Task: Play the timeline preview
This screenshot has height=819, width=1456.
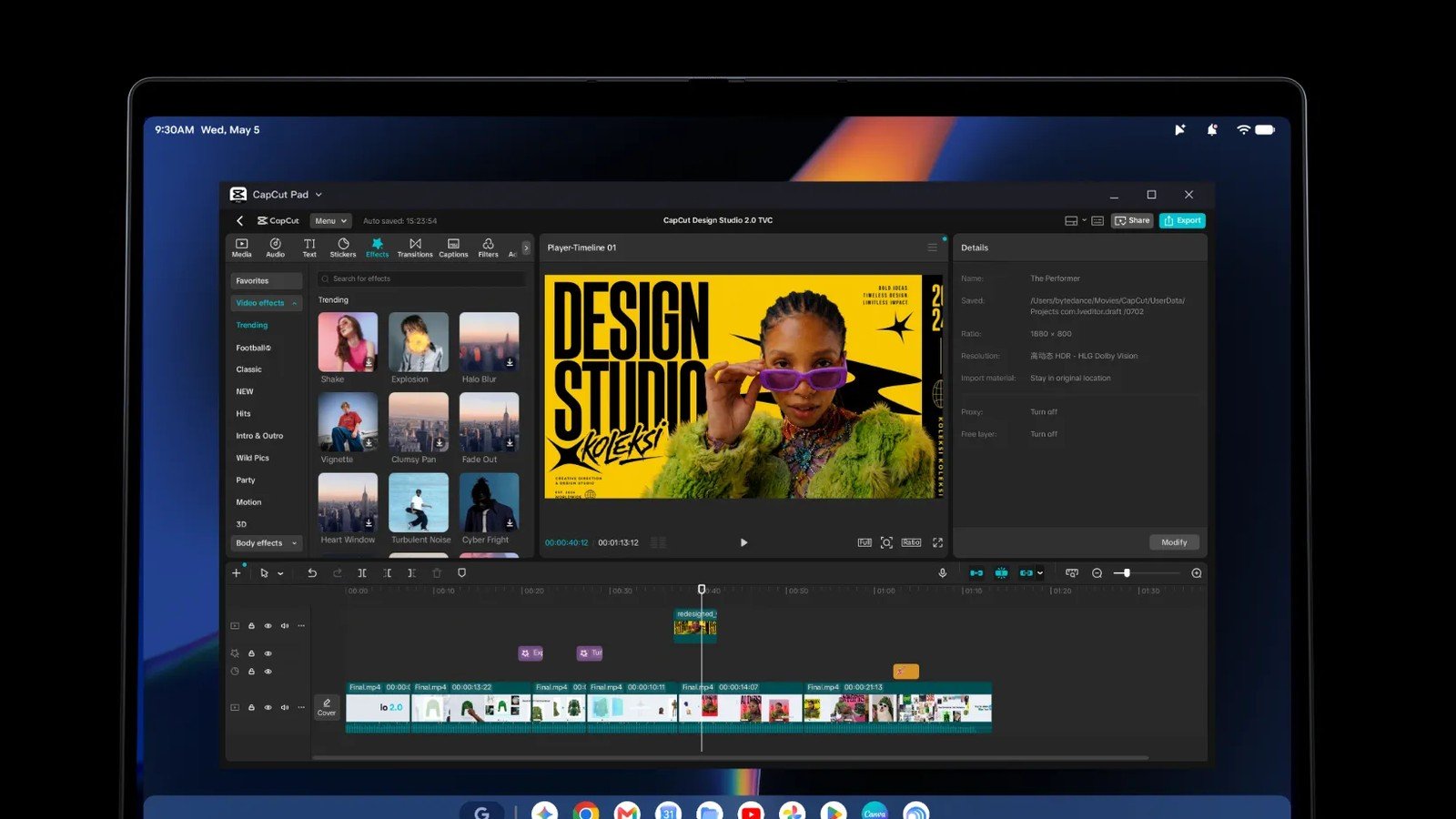Action: [743, 542]
